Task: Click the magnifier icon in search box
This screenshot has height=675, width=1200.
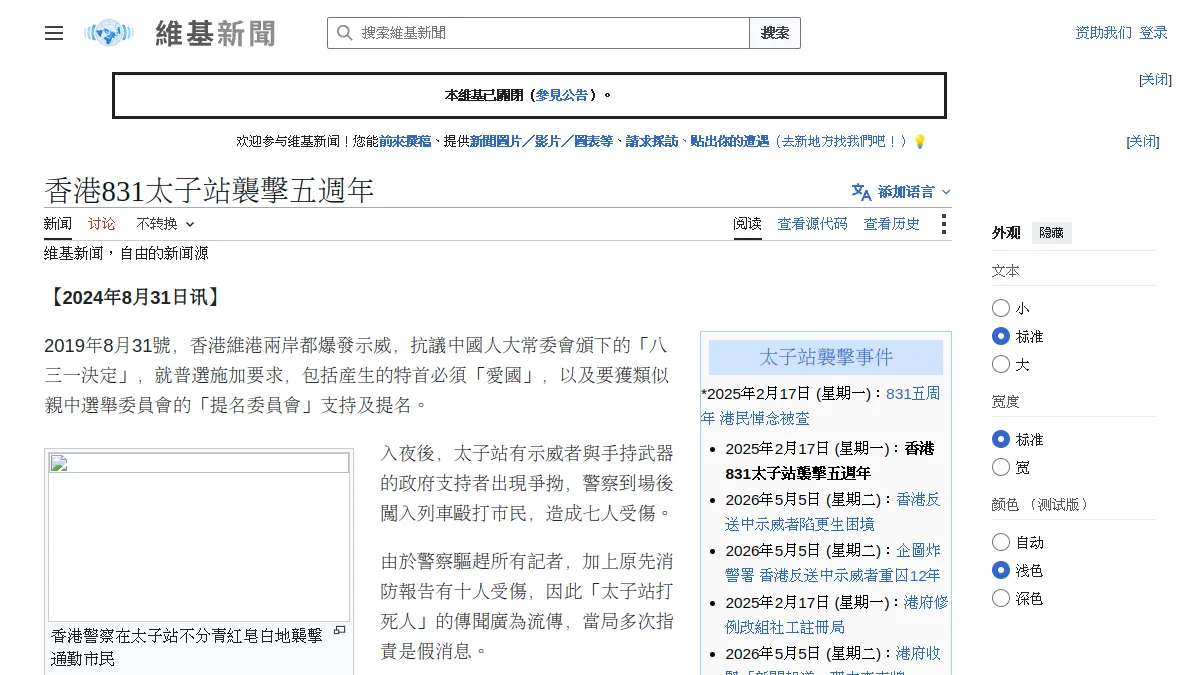Action: pyautogui.click(x=344, y=33)
